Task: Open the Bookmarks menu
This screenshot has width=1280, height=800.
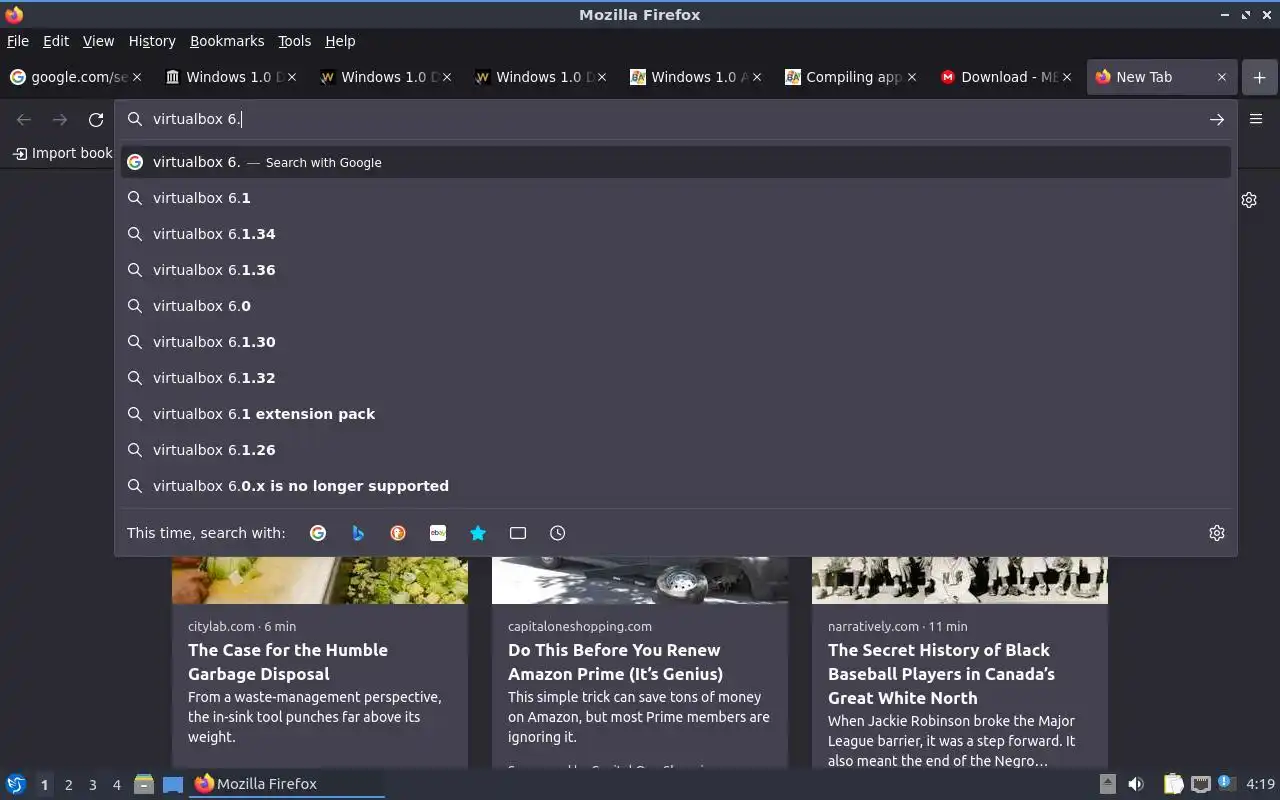Action: point(227,41)
